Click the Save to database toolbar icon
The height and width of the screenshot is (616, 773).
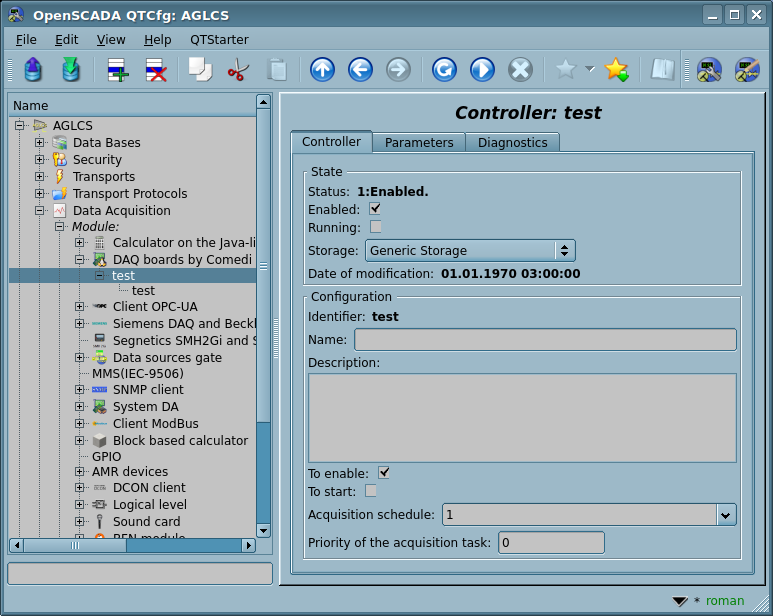(x=70, y=70)
